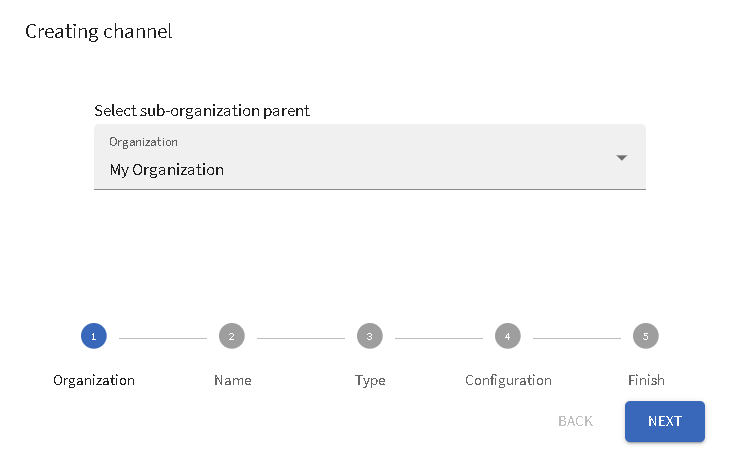
Task: Click the Creating channel heading
Action: [x=98, y=31]
